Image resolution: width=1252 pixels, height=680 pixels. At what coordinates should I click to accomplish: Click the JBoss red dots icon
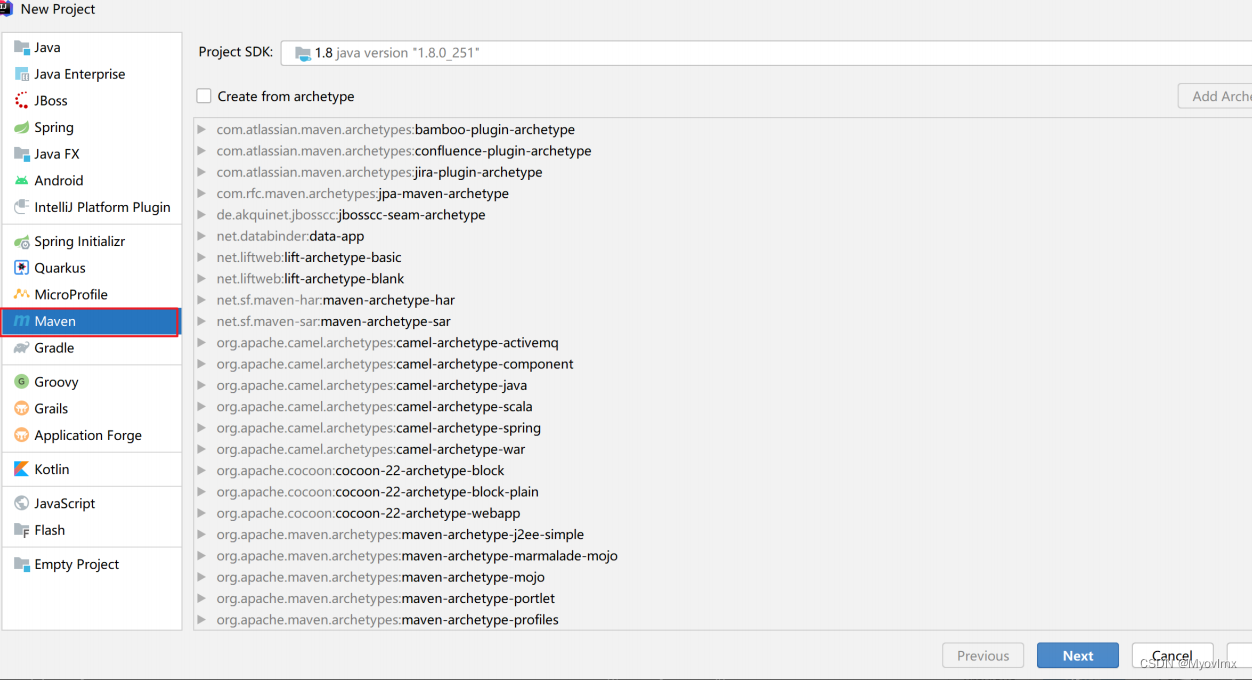pyautogui.click(x=22, y=100)
